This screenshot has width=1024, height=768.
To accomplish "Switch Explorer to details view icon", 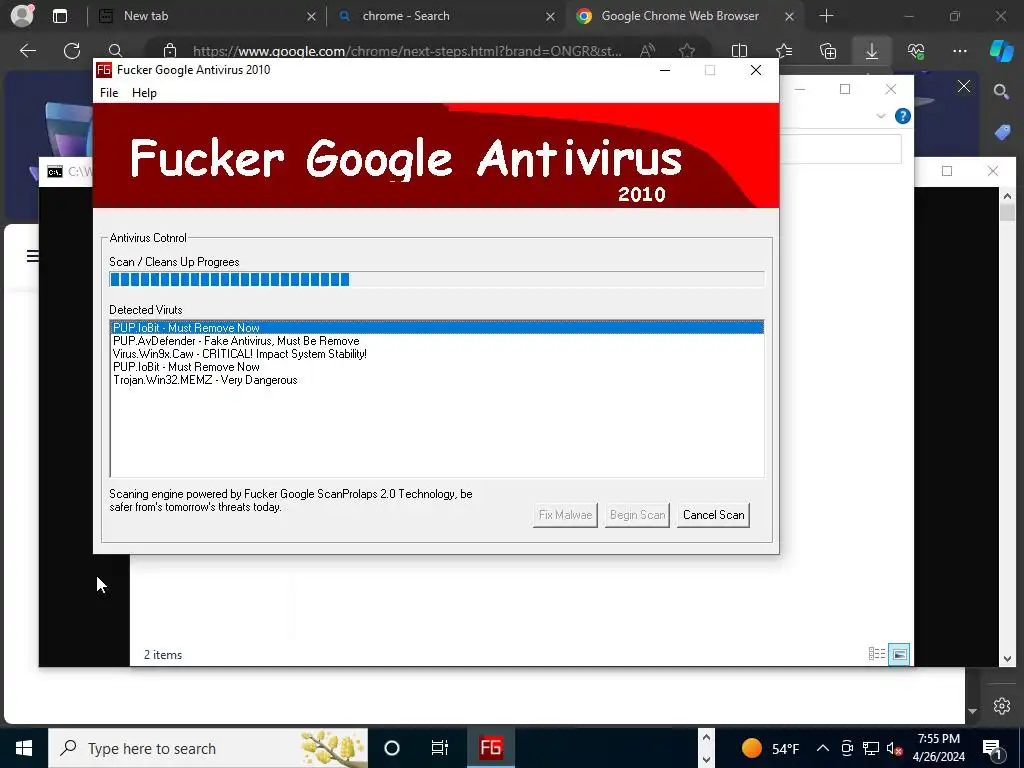I will pyautogui.click(x=877, y=654).
